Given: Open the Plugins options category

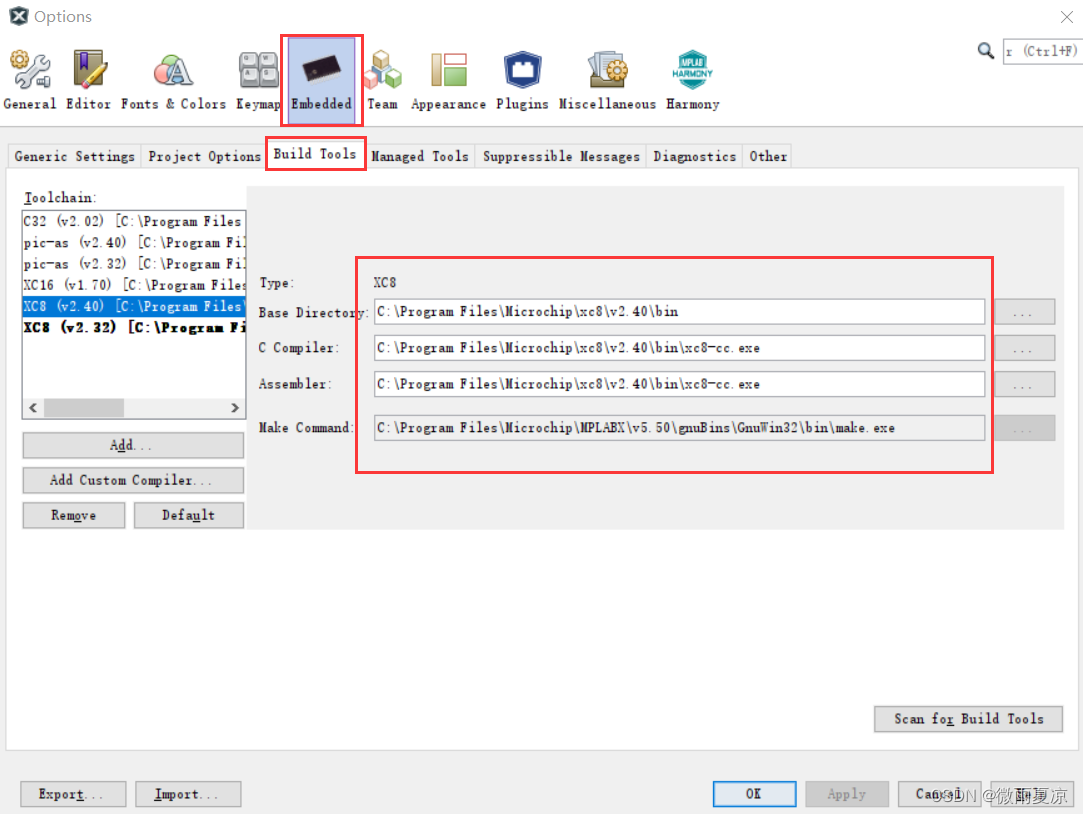Looking at the screenshot, I should (522, 79).
